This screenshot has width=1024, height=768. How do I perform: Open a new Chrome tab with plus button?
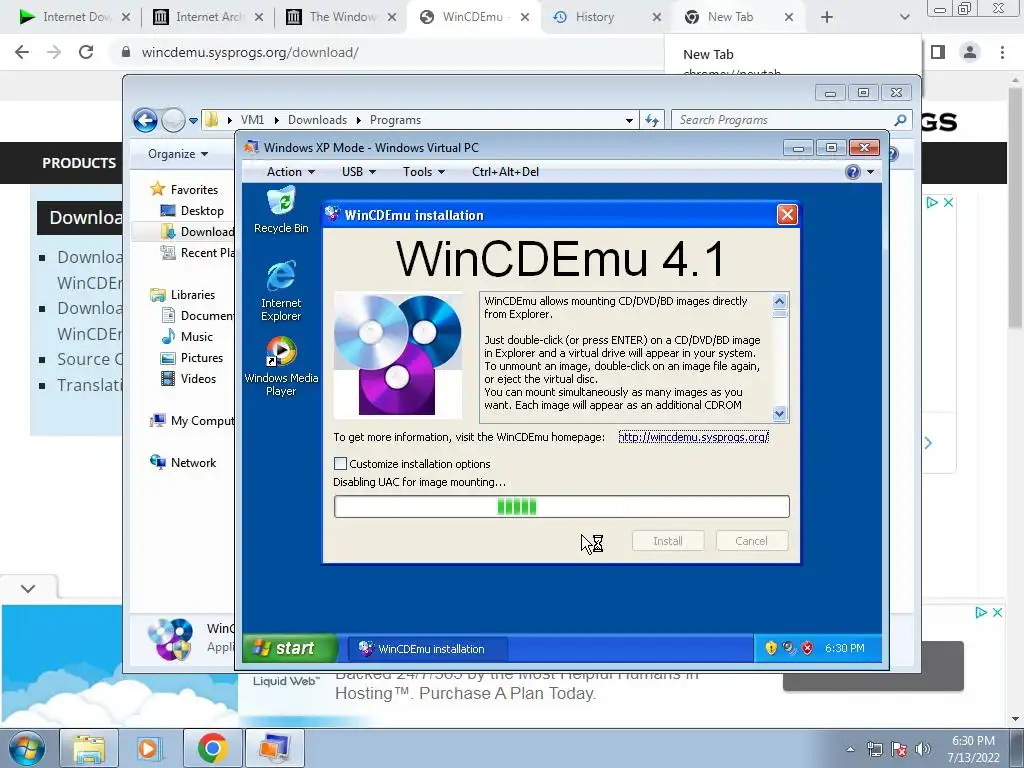pyautogui.click(x=827, y=17)
